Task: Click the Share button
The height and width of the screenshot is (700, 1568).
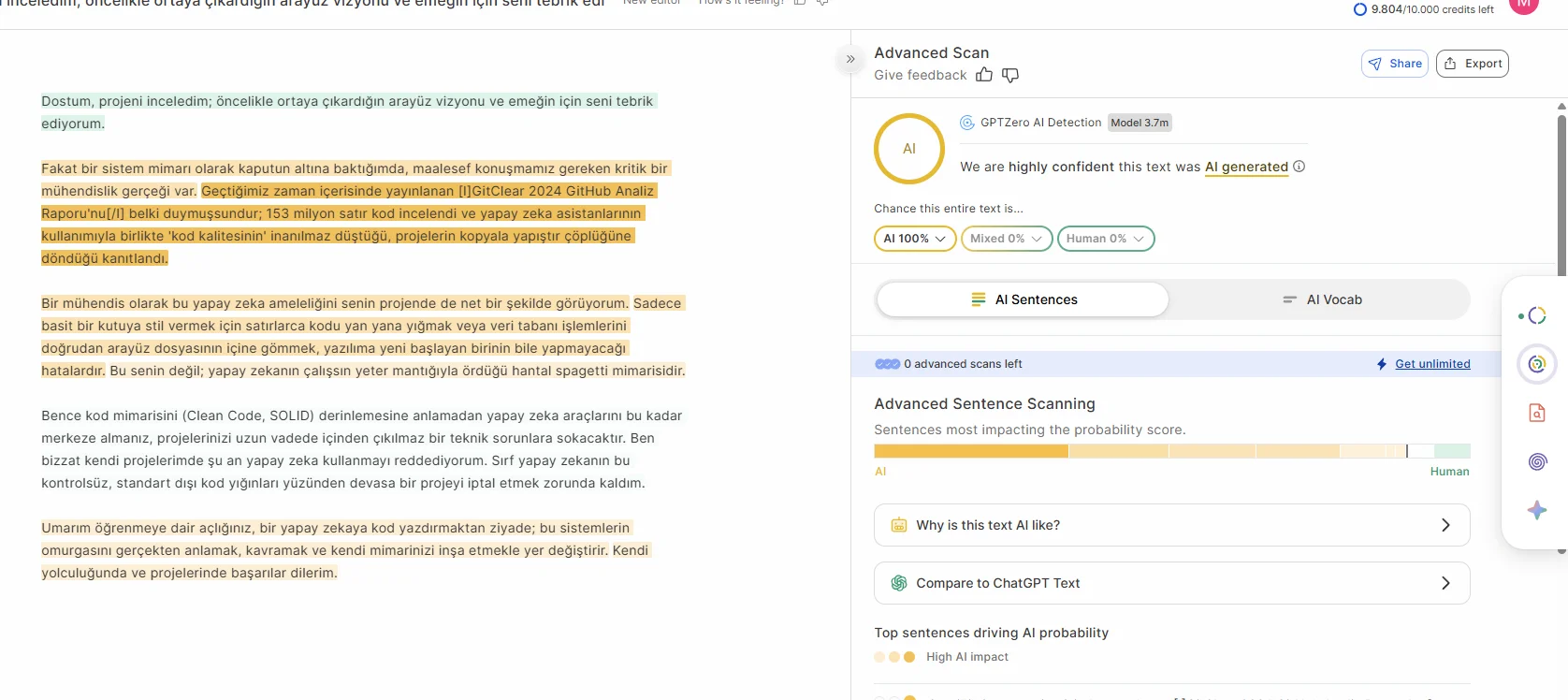Action: (x=1394, y=64)
